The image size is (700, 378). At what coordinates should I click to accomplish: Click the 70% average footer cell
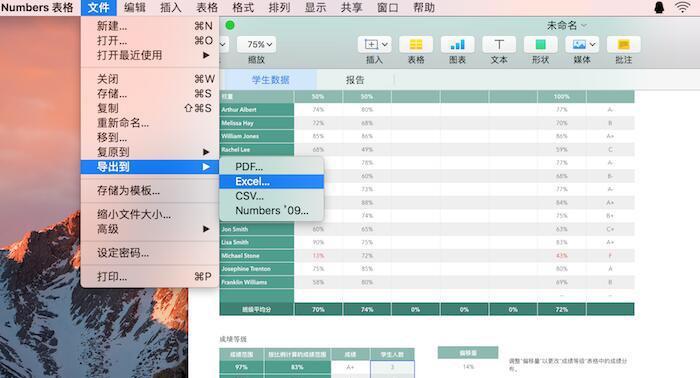(318, 309)
